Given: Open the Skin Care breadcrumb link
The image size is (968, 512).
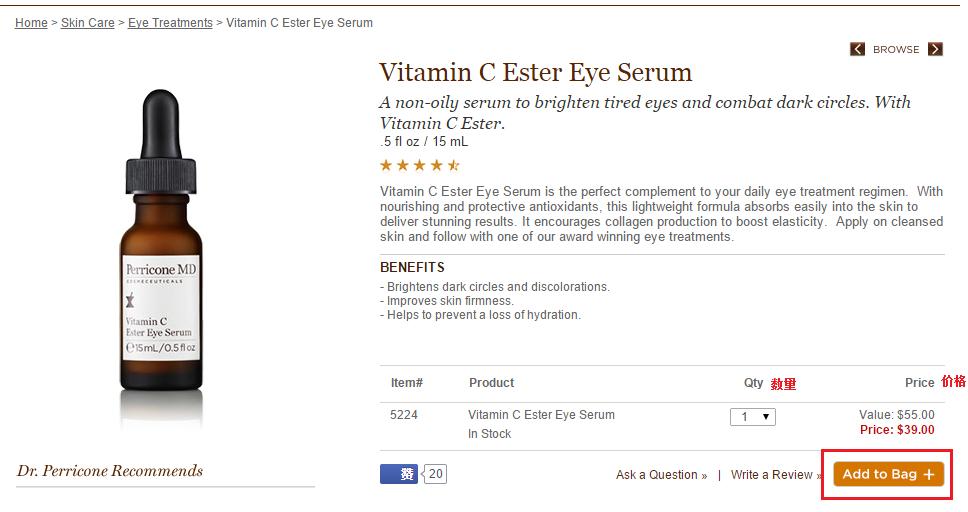Looking at the screenshot, I should [x=88, y=23].
